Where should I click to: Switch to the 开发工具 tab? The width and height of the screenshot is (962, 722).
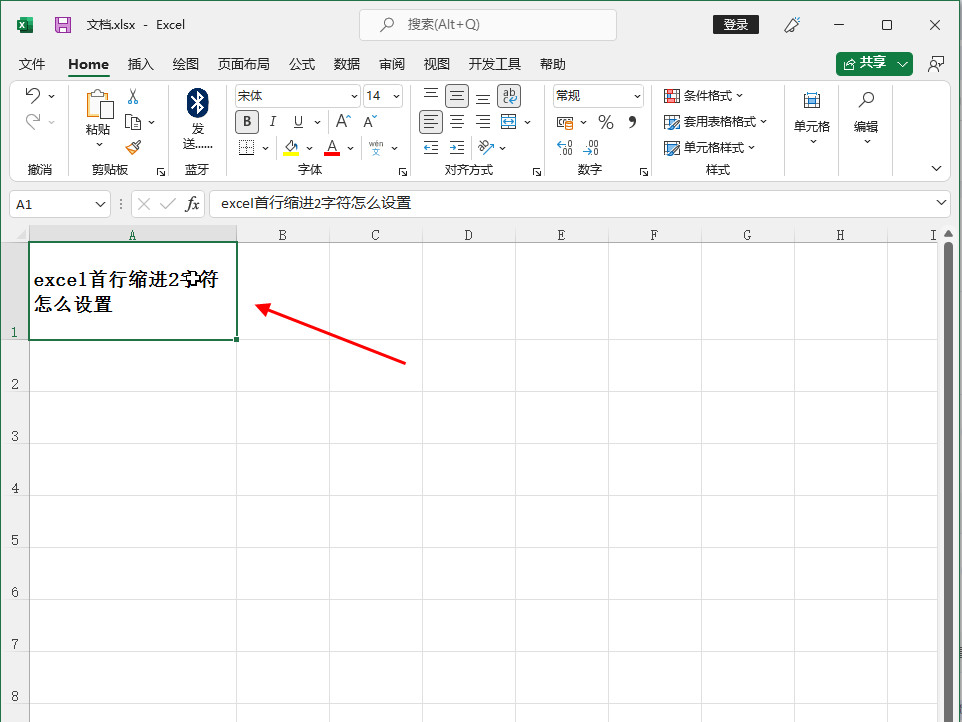494,64
